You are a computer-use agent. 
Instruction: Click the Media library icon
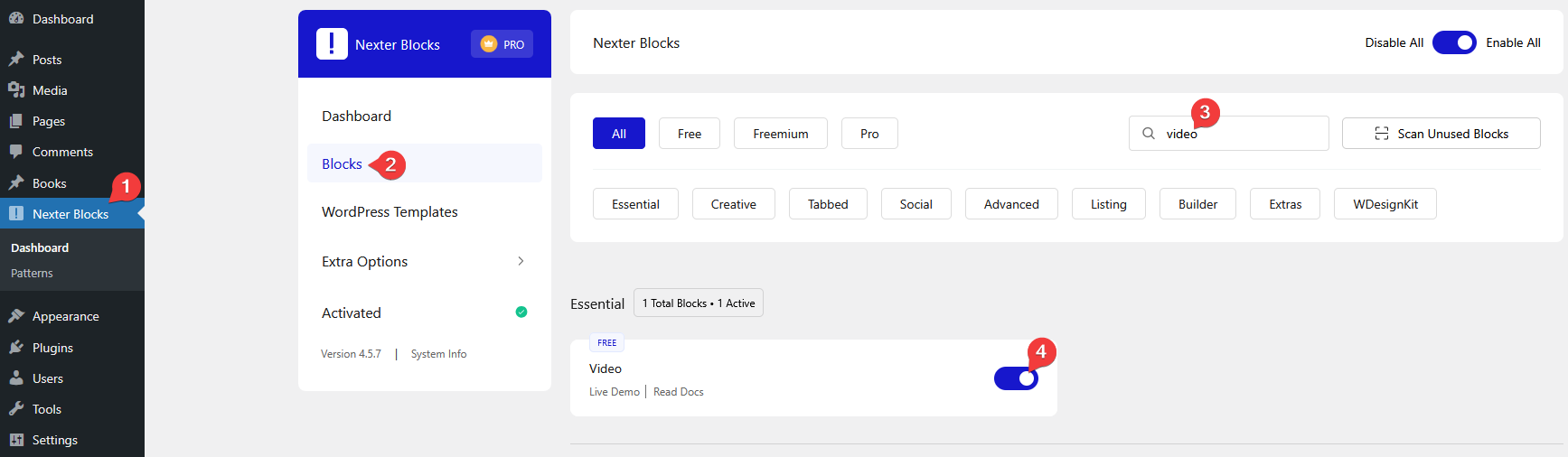coord(16,90)
